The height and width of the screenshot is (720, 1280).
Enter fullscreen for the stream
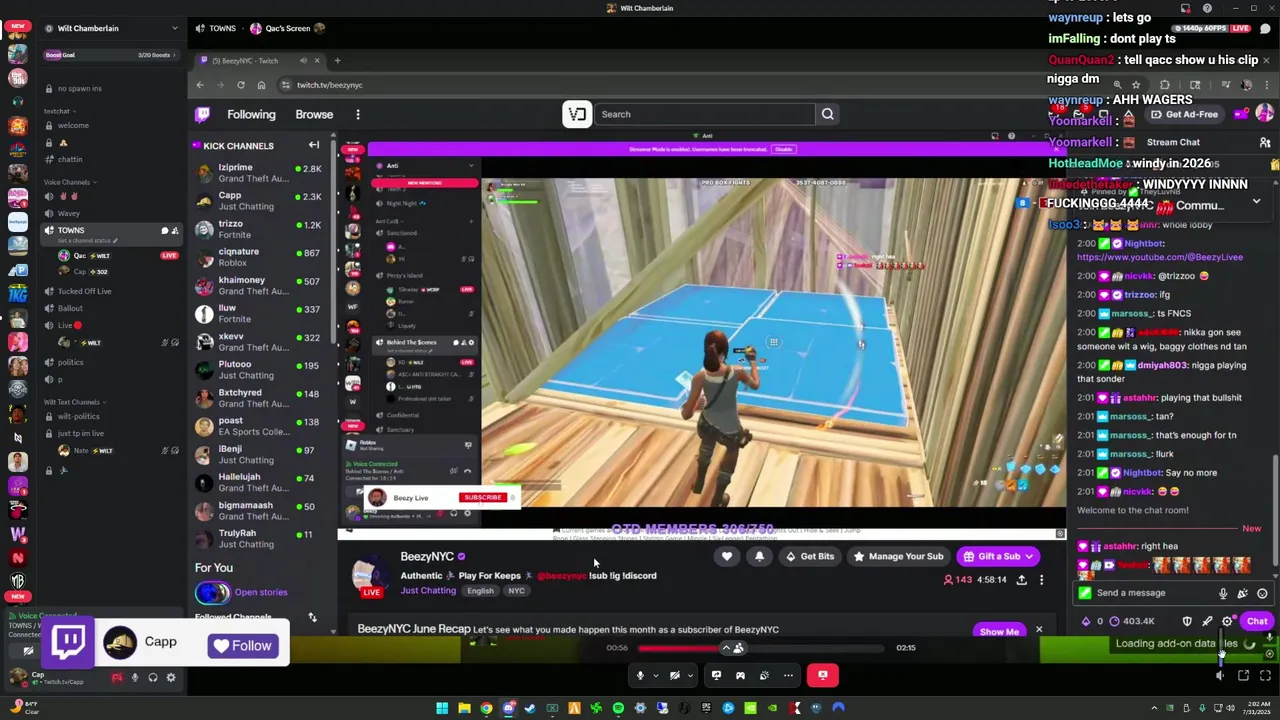tap(1265, 676)
